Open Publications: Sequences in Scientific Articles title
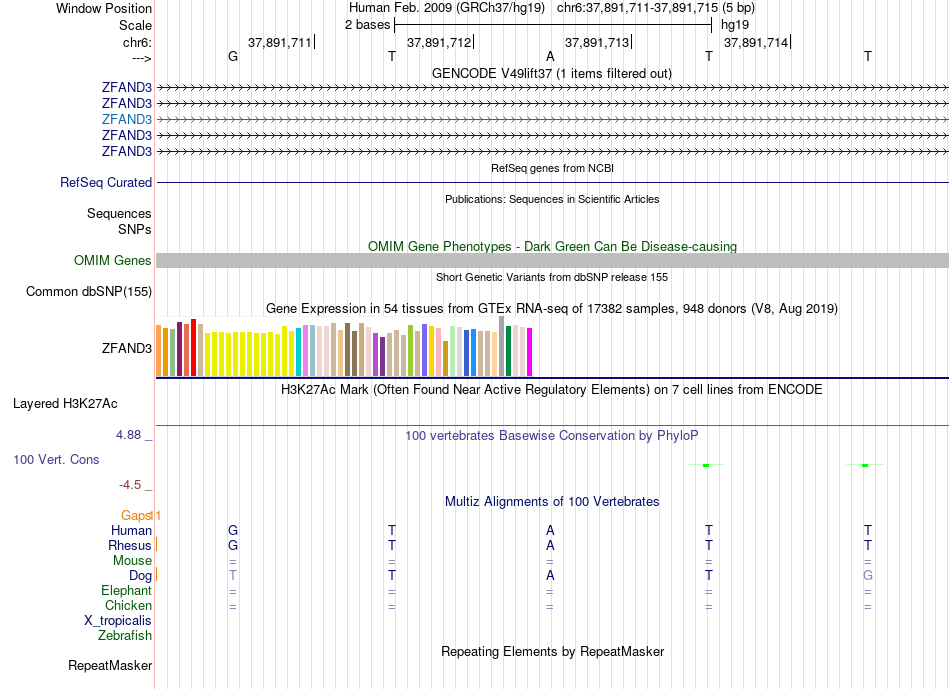Screen dimensions: 950x689 [552, 199]
